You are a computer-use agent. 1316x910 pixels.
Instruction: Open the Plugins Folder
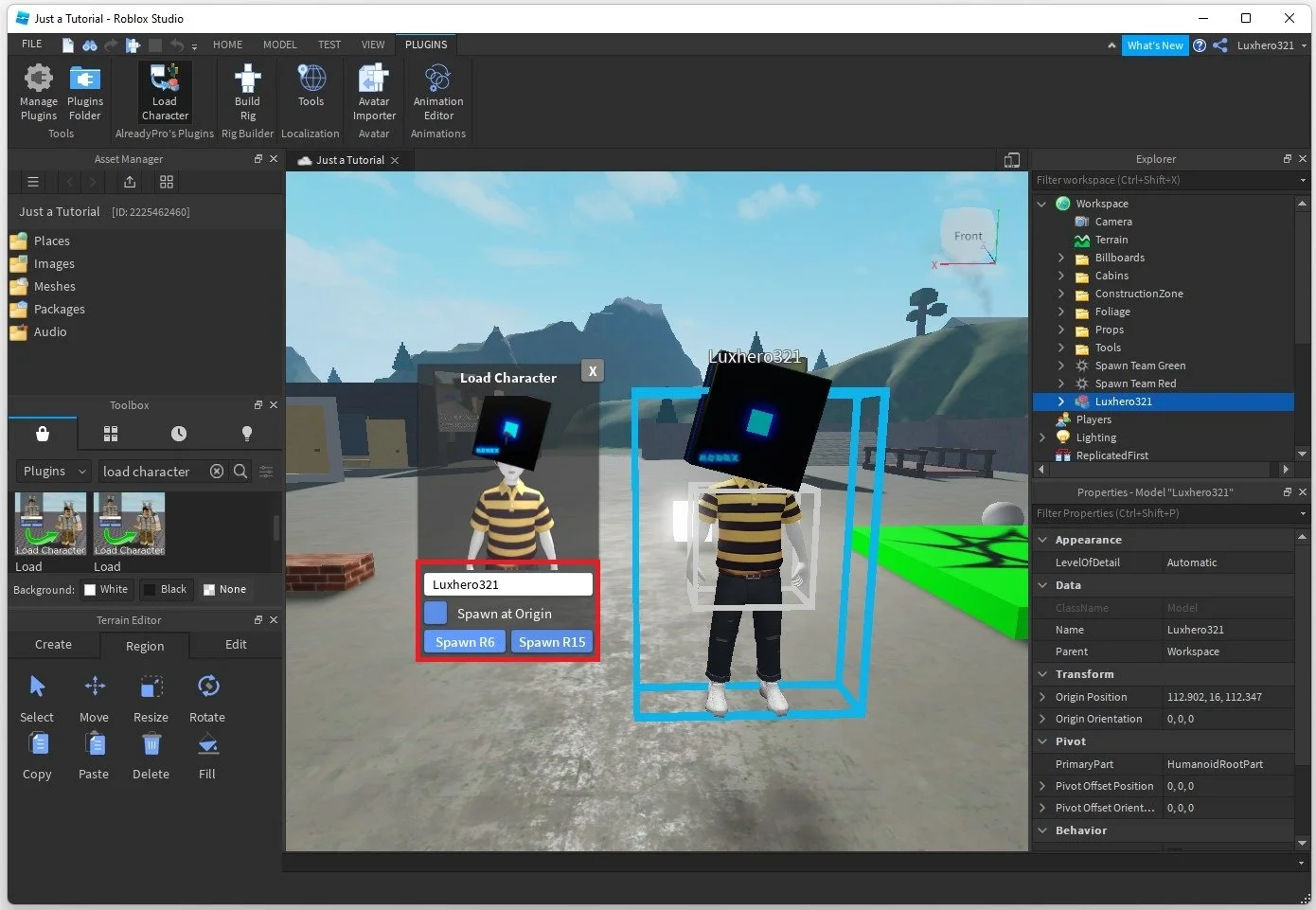click(x=85, y=92)
